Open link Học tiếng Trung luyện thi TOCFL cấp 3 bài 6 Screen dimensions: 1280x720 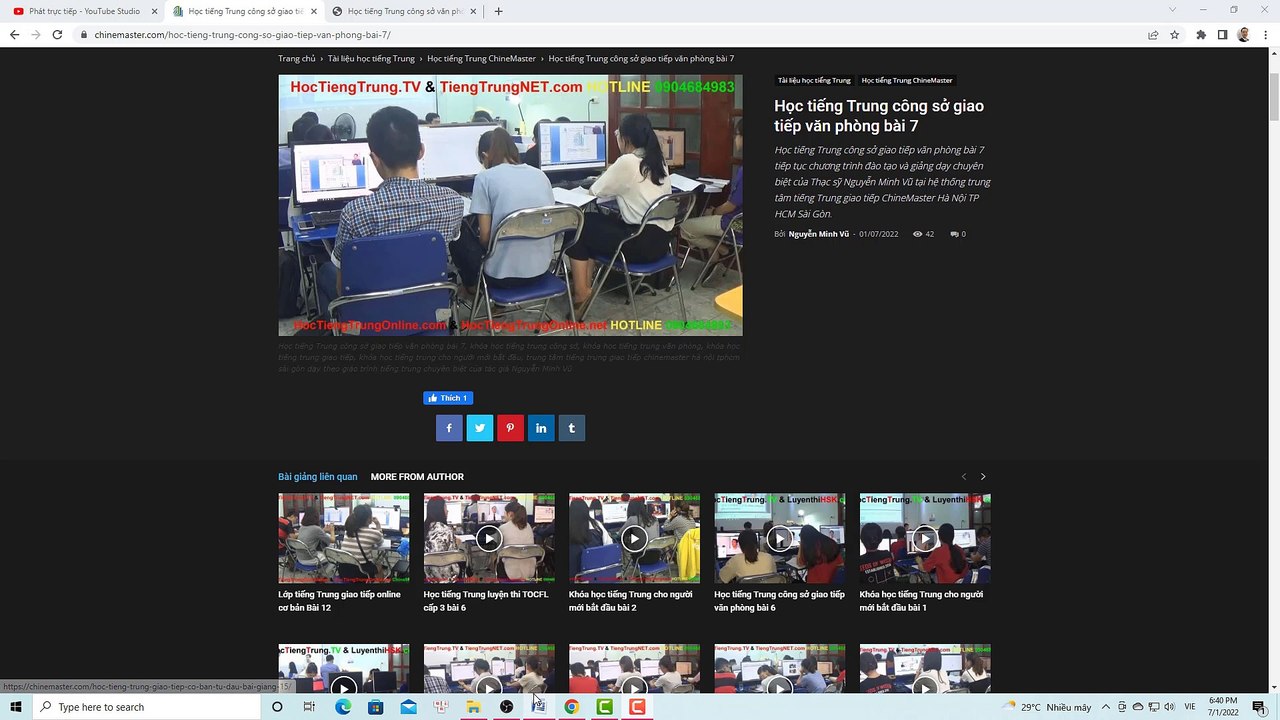click(486, 601)
